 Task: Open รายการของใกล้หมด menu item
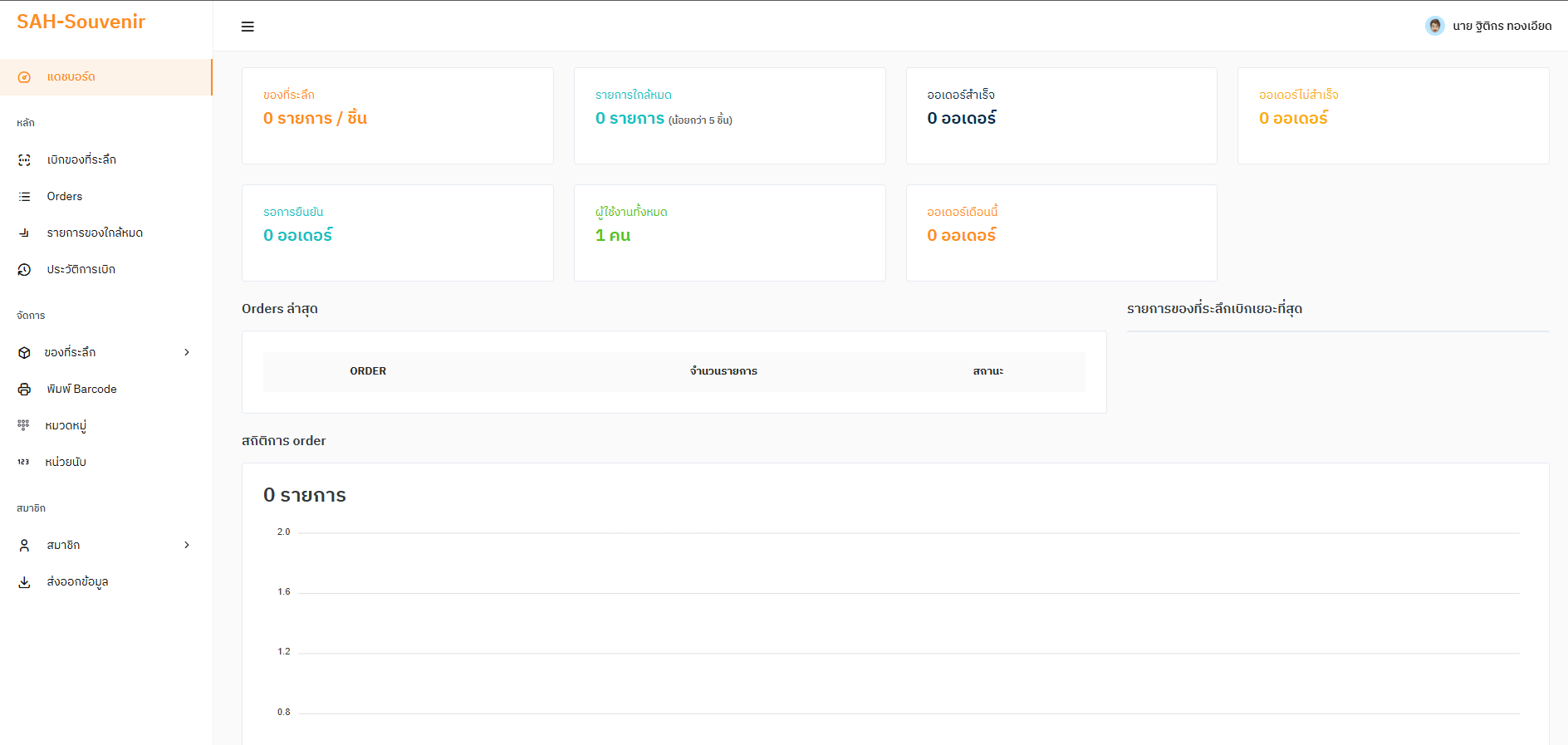coord(95,233)
